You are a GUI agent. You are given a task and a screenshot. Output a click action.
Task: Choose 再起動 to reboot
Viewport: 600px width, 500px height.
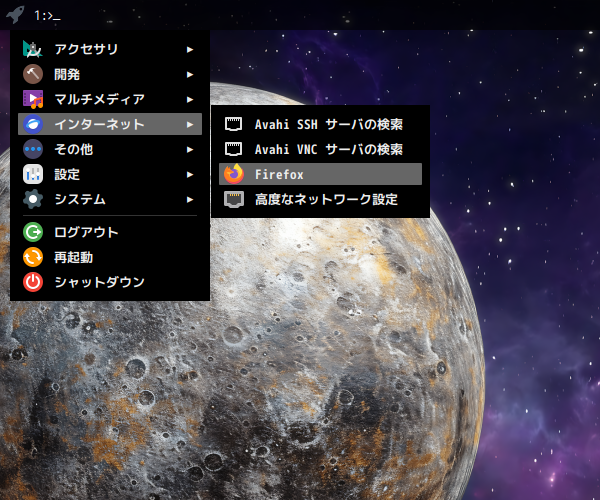point(110,257)
